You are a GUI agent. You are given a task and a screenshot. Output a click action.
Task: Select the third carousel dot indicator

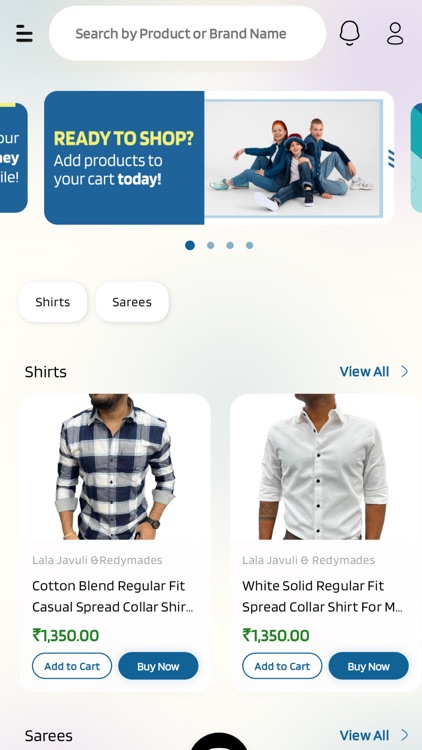click(x=230, y=245)
